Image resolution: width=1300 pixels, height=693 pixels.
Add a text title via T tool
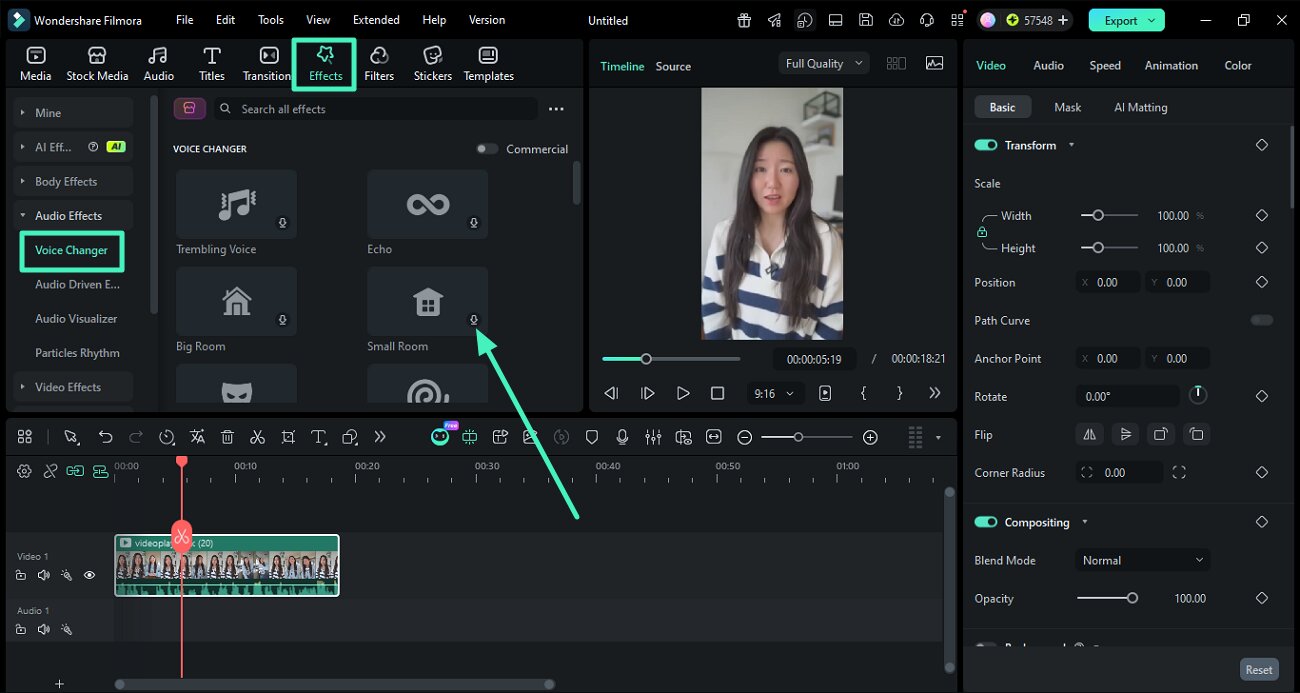tap(319, 437)
